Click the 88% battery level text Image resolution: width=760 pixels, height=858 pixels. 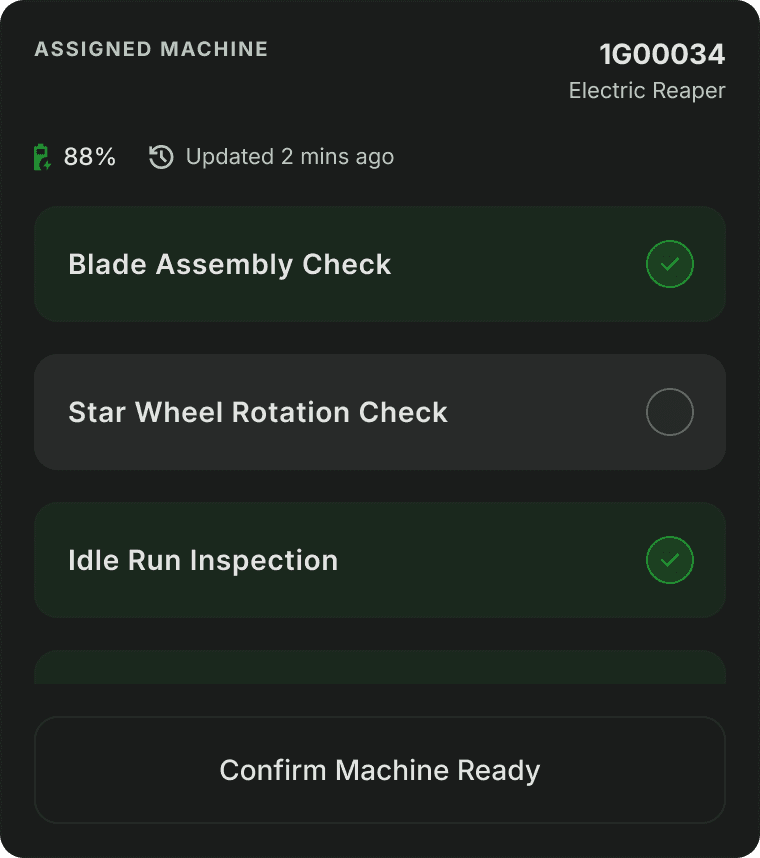tap(90, 157)
